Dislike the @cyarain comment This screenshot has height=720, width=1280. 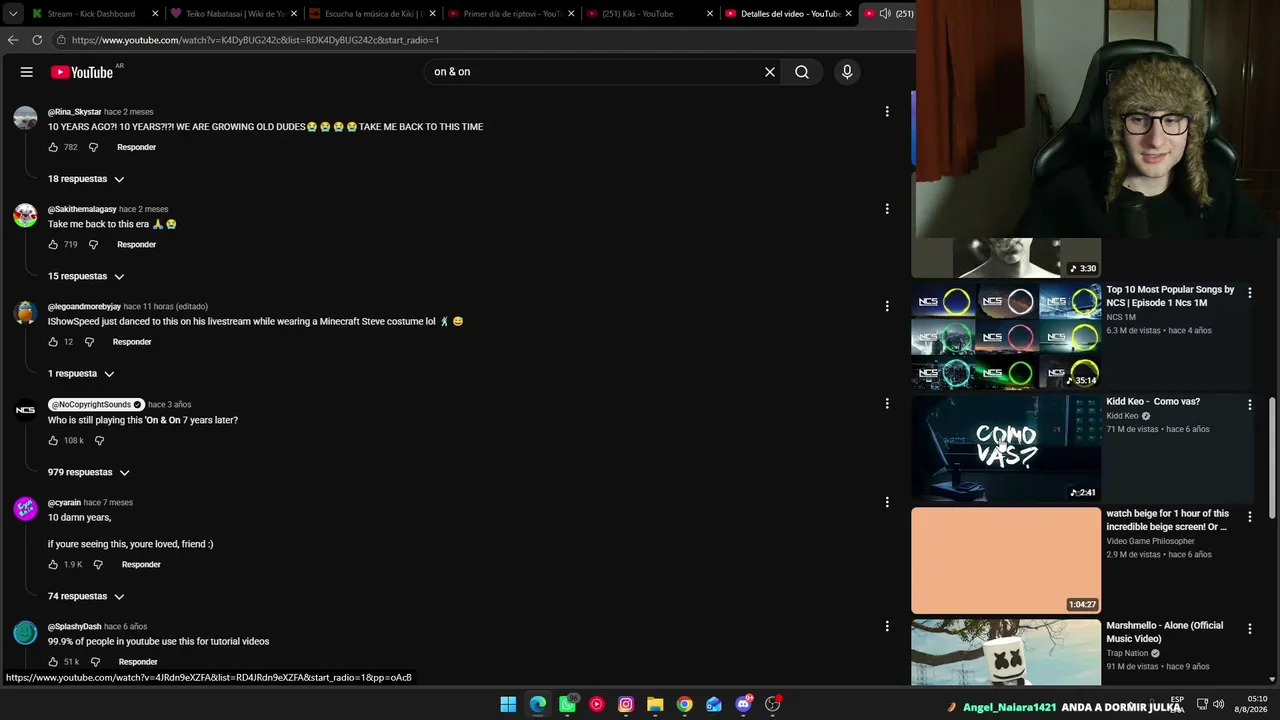pos(98,564)
